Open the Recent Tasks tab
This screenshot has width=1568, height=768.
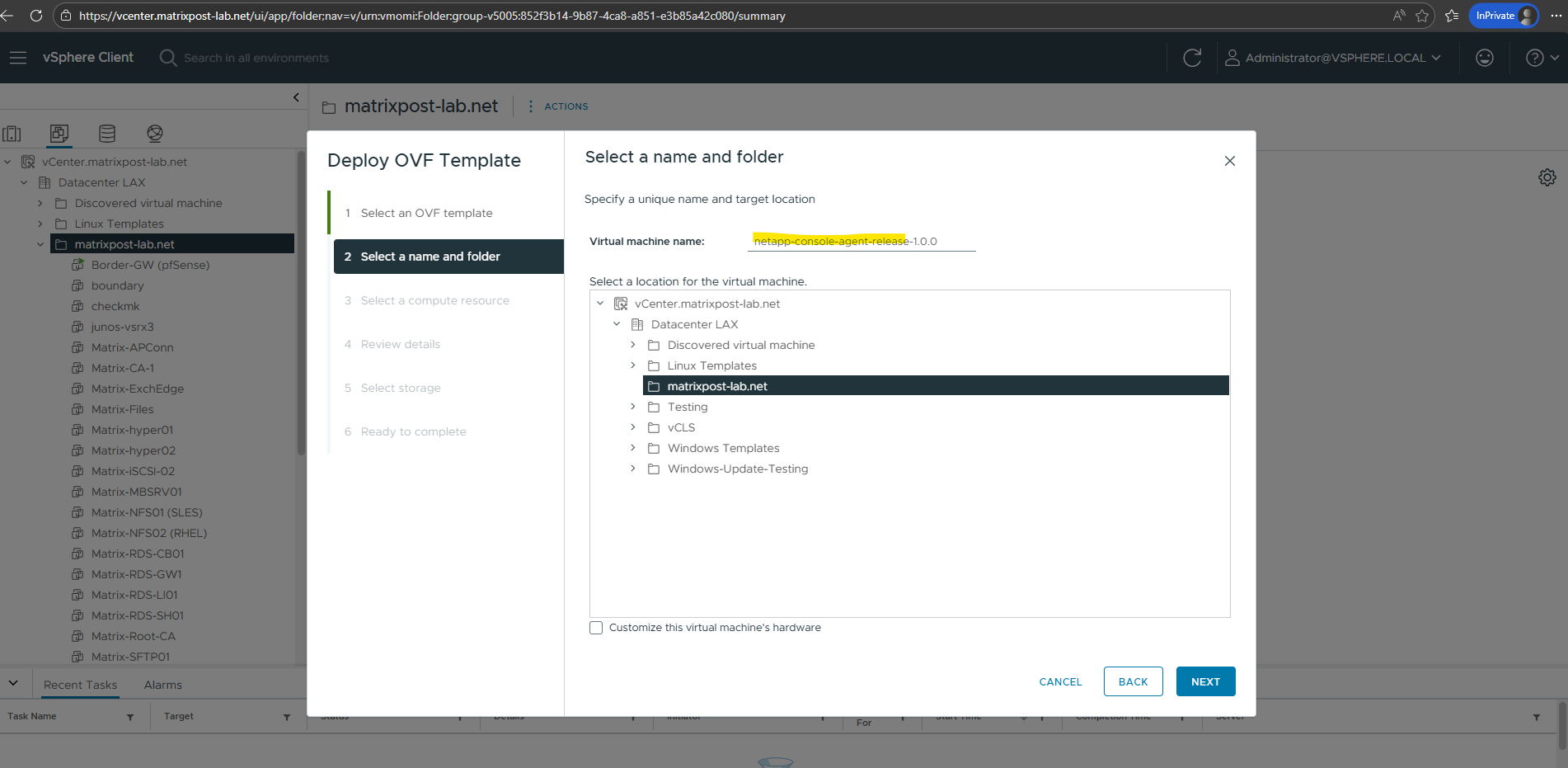(80, 685)
